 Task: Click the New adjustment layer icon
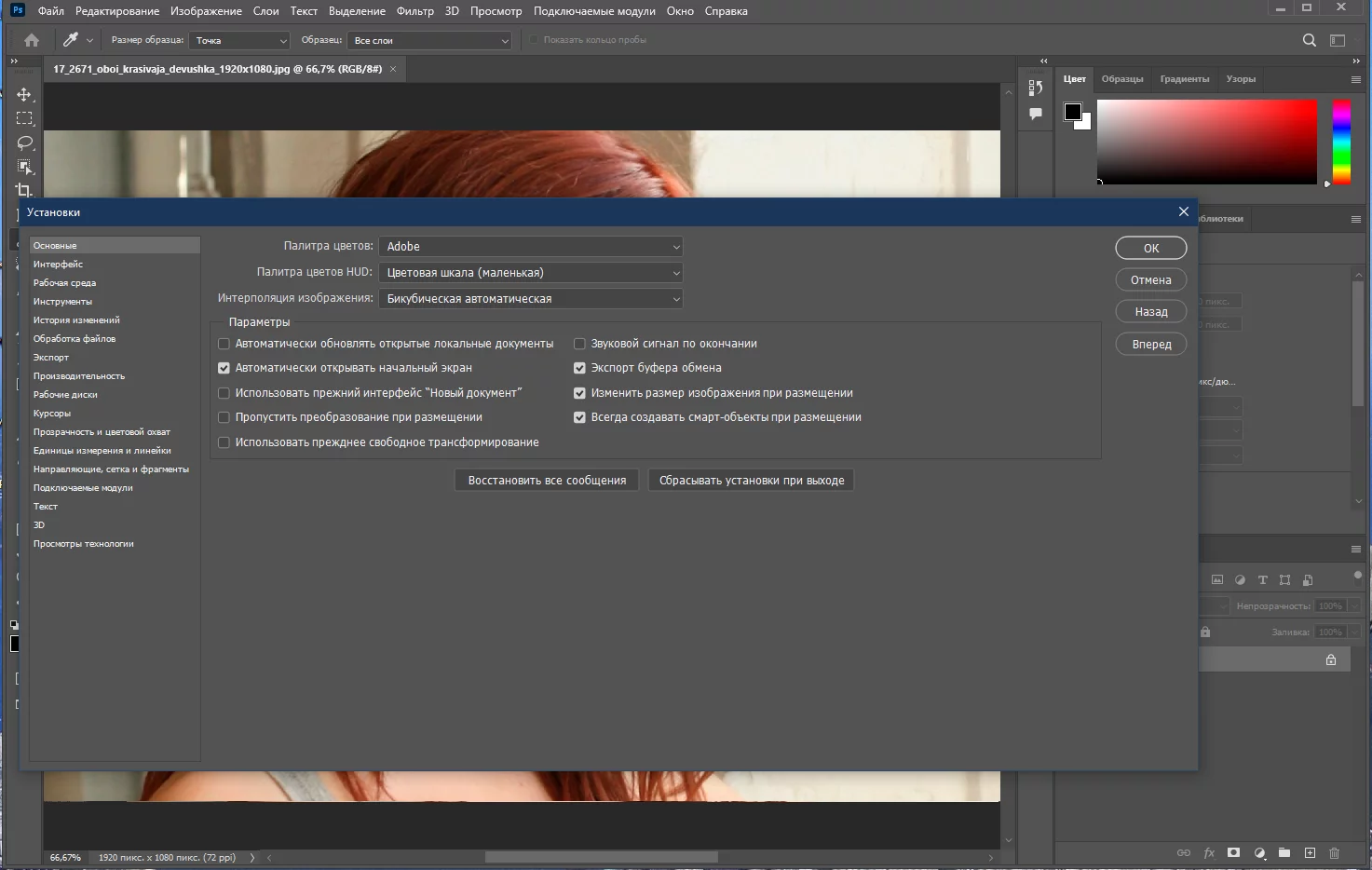coord(1259,852)
